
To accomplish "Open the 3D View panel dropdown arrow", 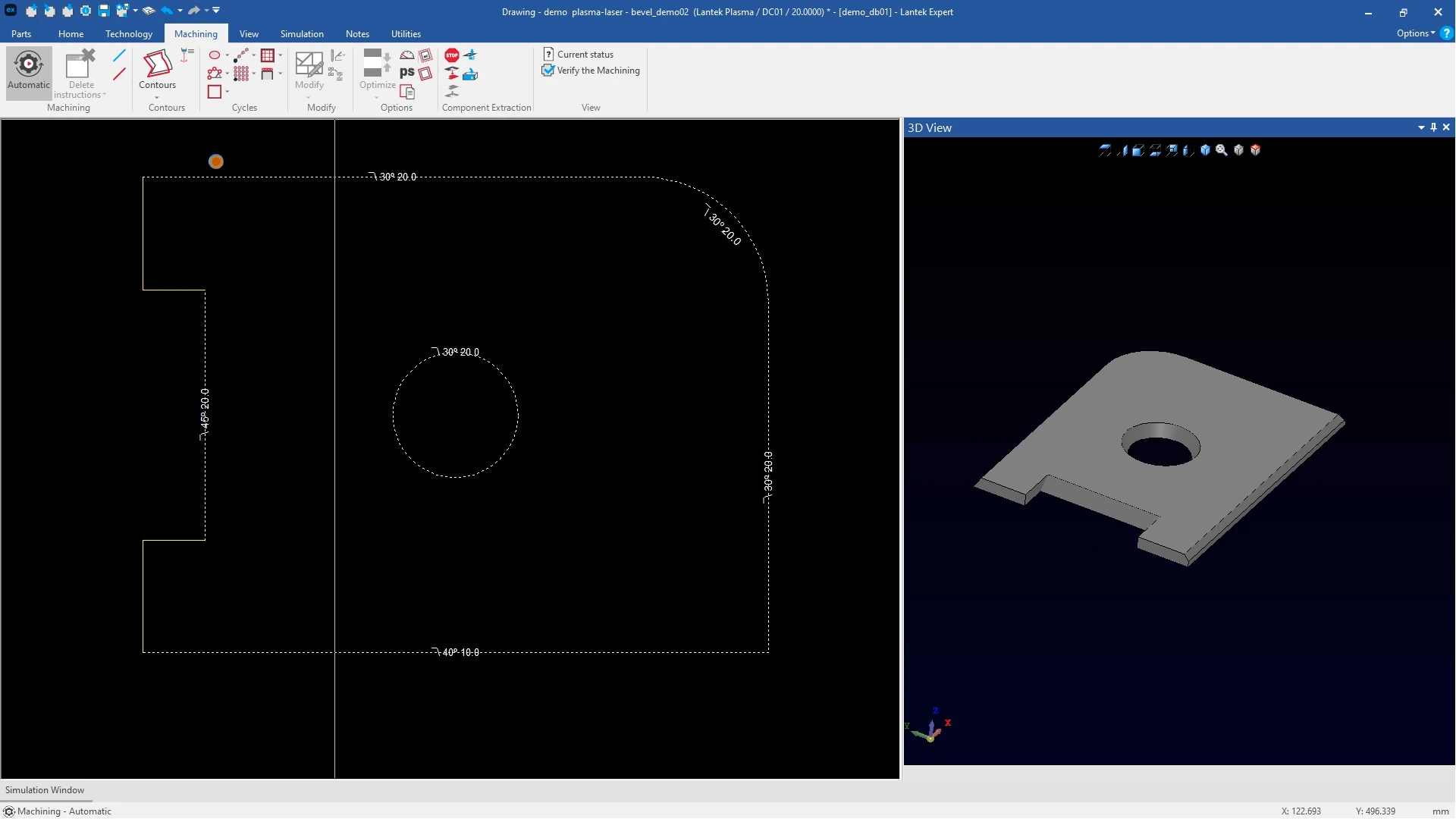I will click(1421, 127).
